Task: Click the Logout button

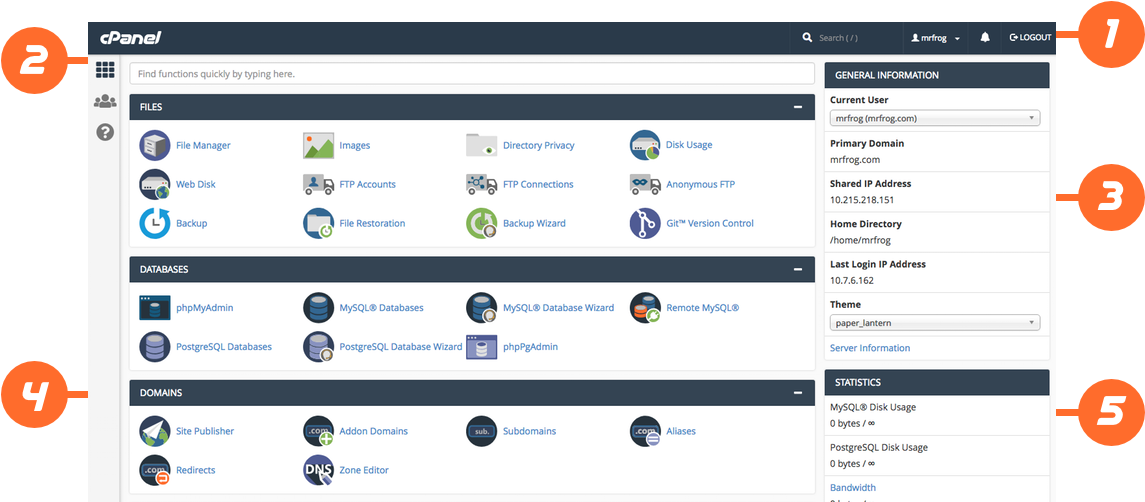Action: pos(1030,37)
